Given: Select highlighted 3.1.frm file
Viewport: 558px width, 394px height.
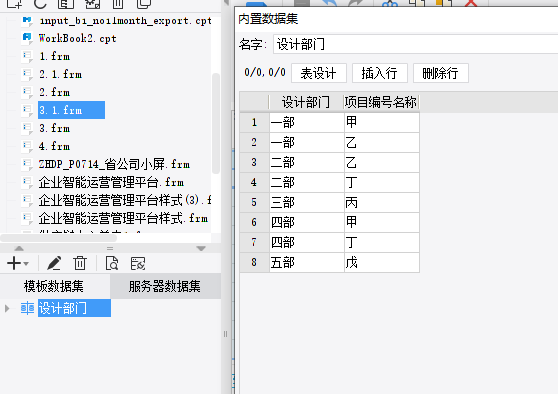Looking at the screenshot, I should pos(71,110).
